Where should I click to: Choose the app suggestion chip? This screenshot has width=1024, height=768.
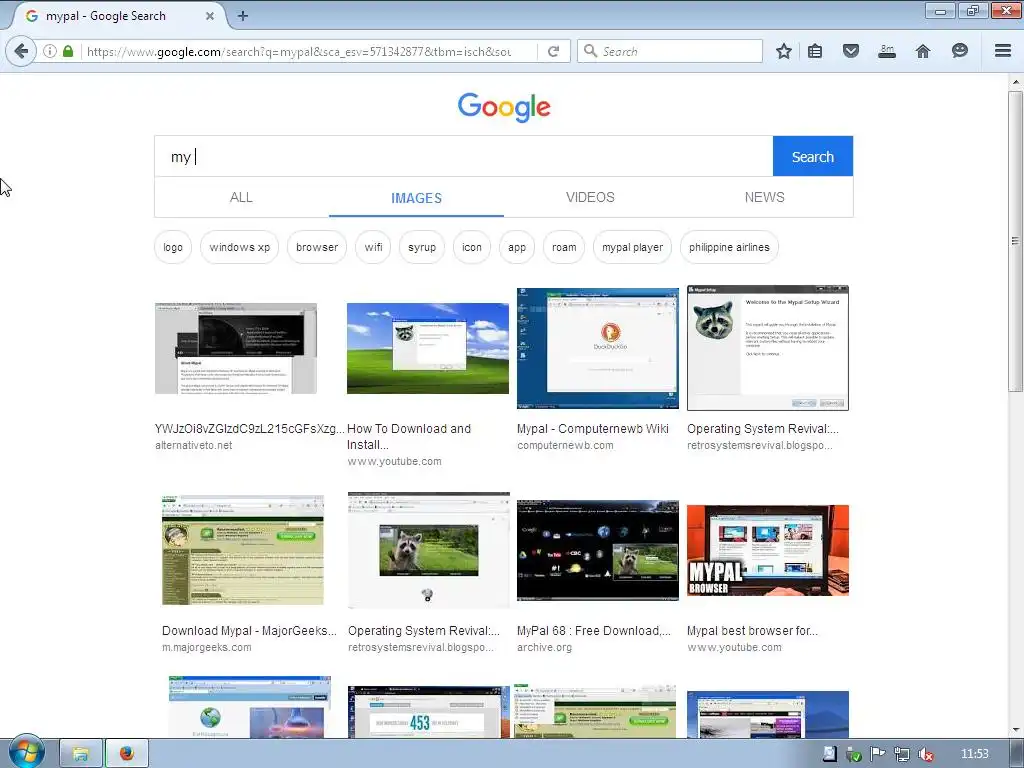[x=517, y=247]
